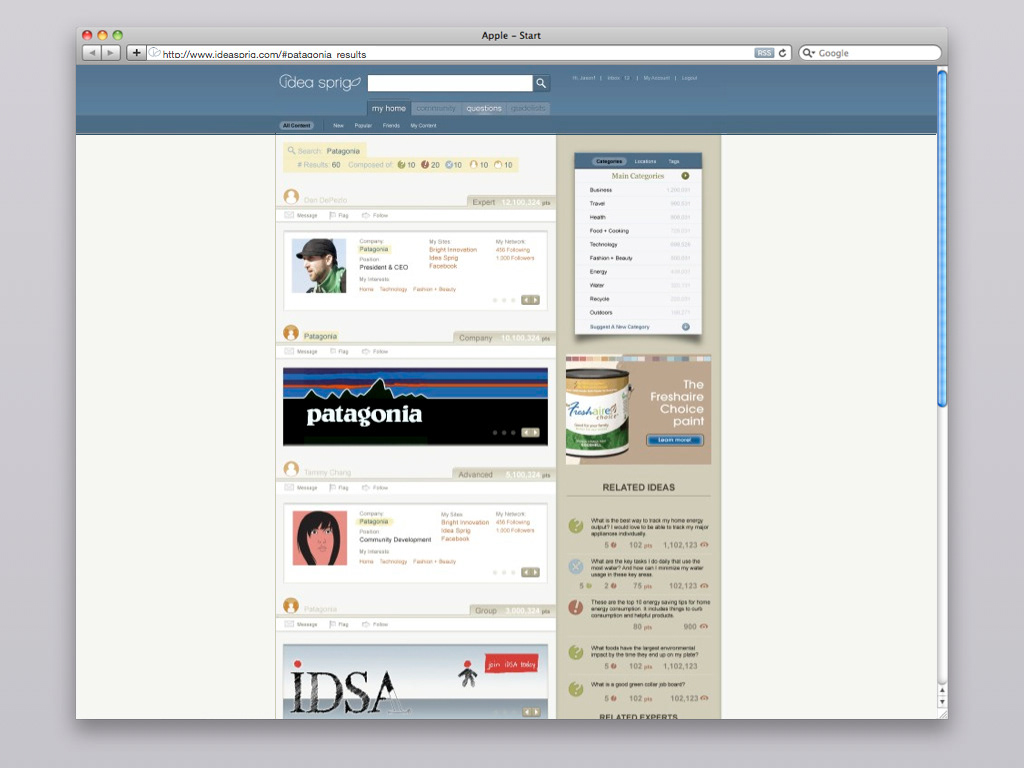Click the RSS badge in the address bar

764,53
